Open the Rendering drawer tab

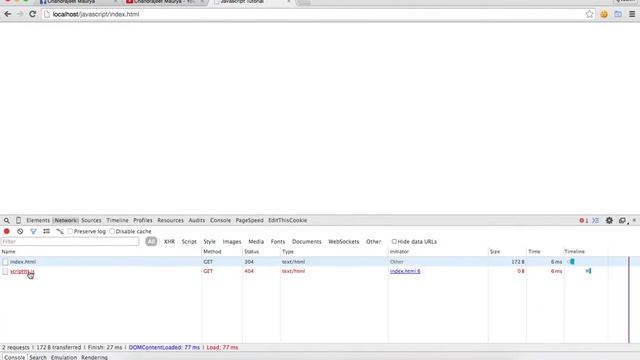(x=94, y=357)
